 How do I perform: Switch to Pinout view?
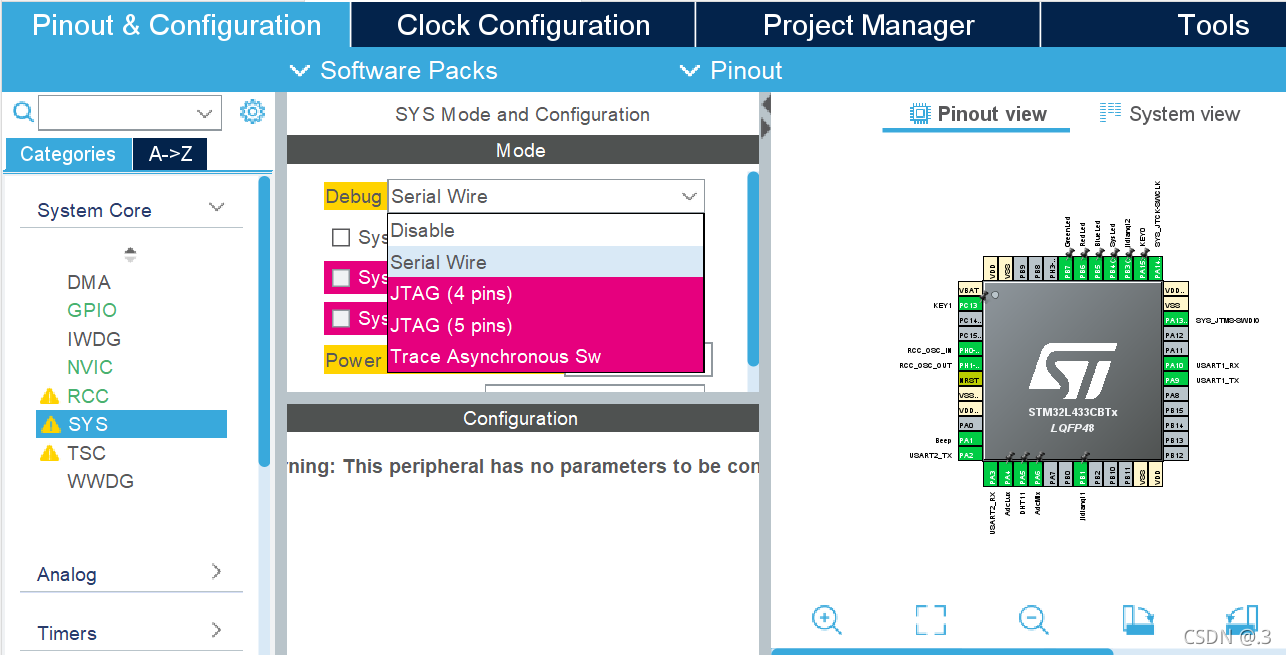click(977, 114)
